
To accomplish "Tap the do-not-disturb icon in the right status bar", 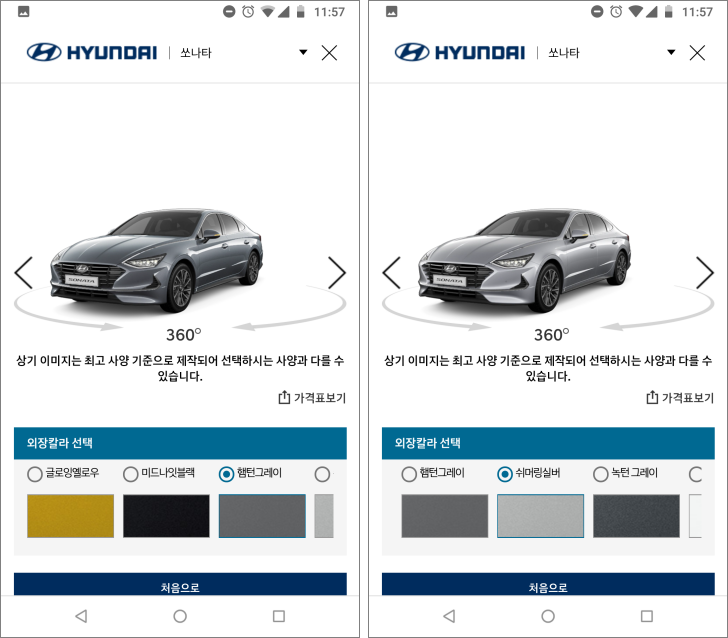I will coord(597,12).
